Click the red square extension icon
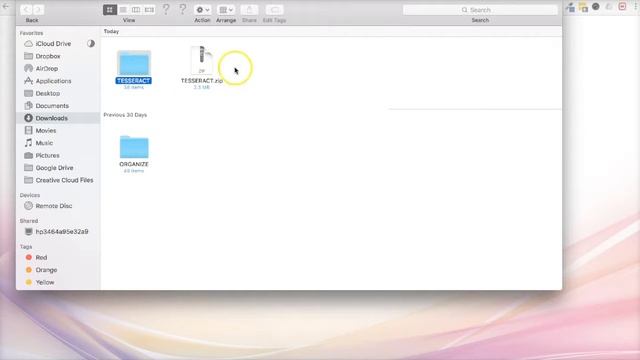The image size is (640, 360). [x=622, y=7]
